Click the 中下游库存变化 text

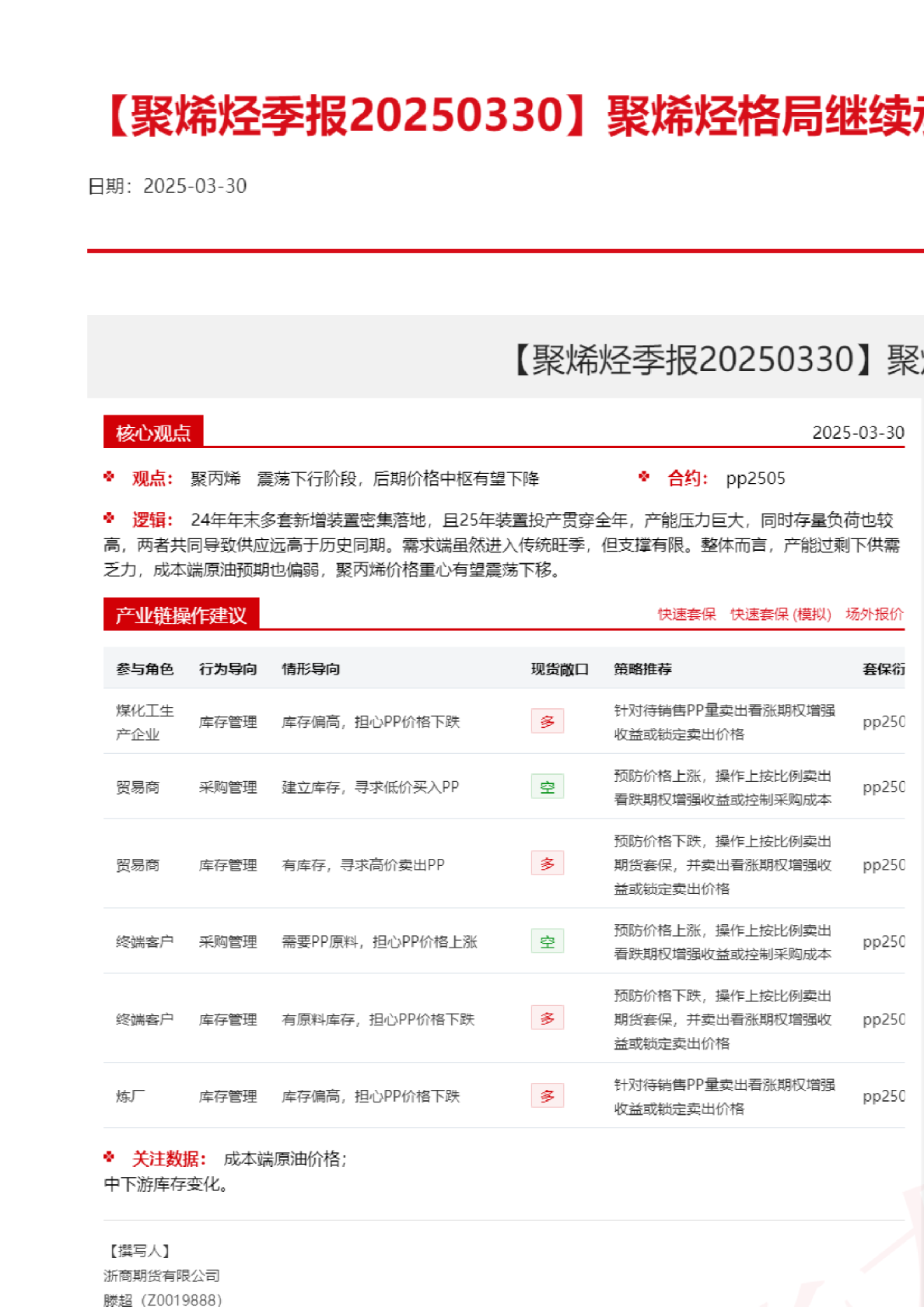tap(166, 1184)
